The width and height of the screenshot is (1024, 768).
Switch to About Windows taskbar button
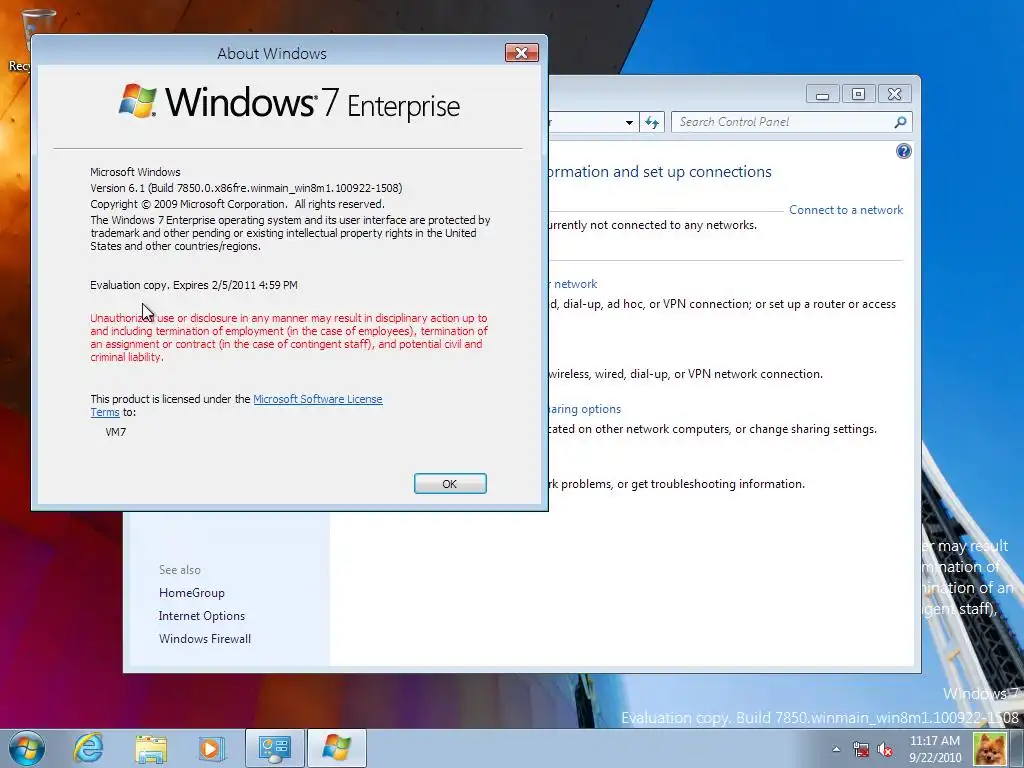click(336, 748)
